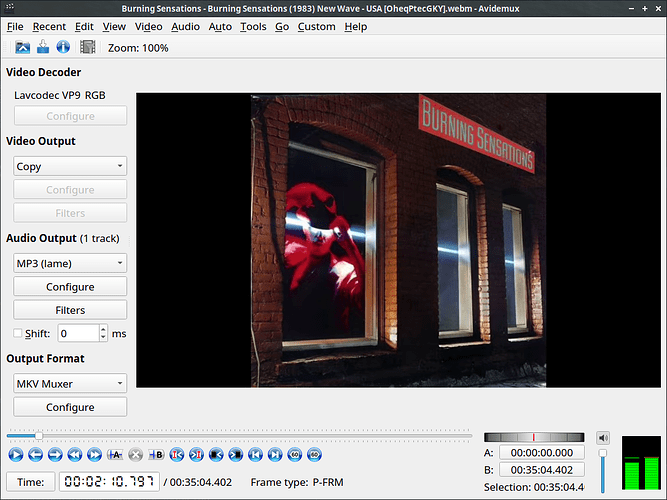Jump to next keyframe (fast-forward icon)
Viewport: 667px width, 500px height.
click(x=94, y=455)
